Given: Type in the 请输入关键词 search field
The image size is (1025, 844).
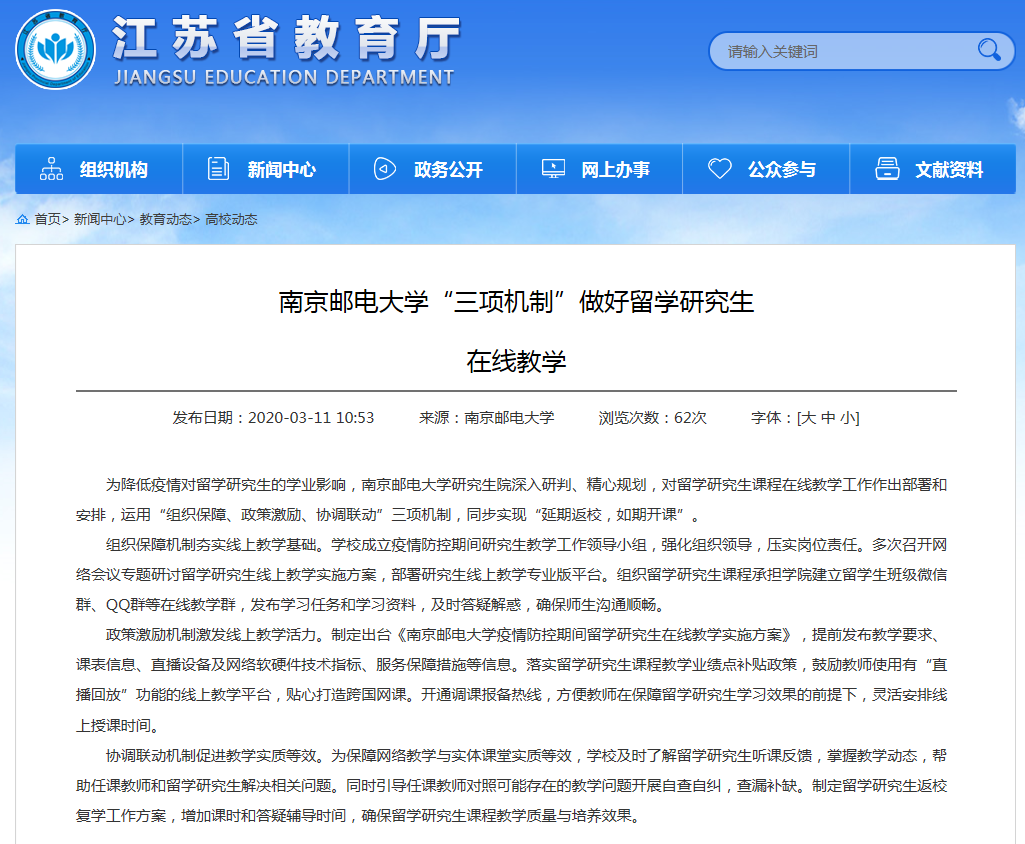Looking at the screenshot, I should (x=840, y=51).
